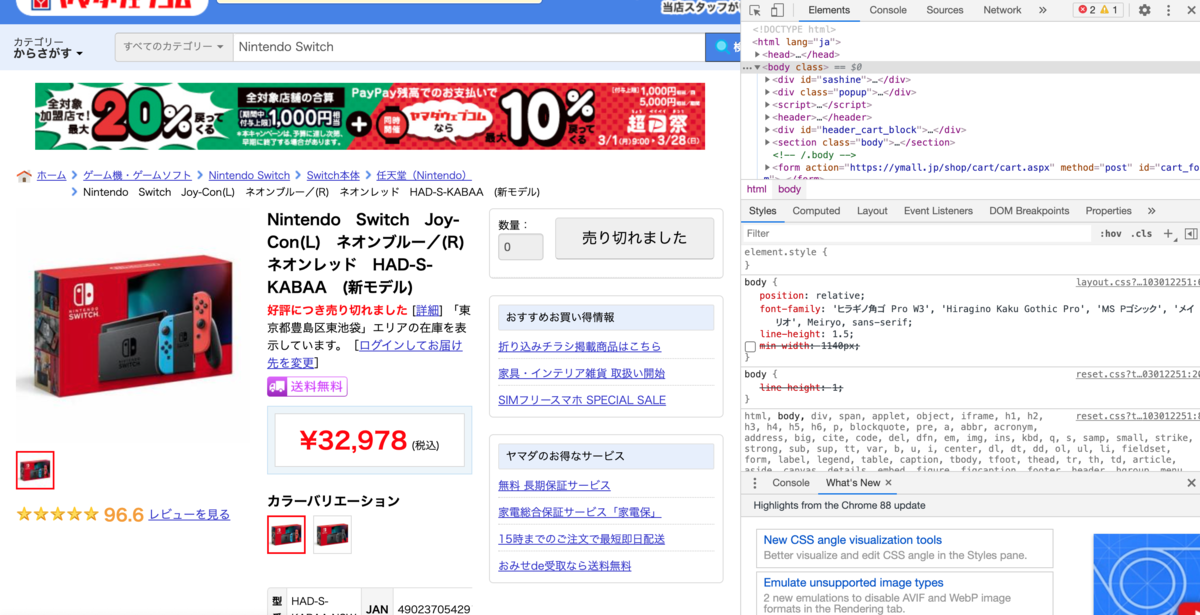Click the 数量 quantity input field

[x=520, y=246]
